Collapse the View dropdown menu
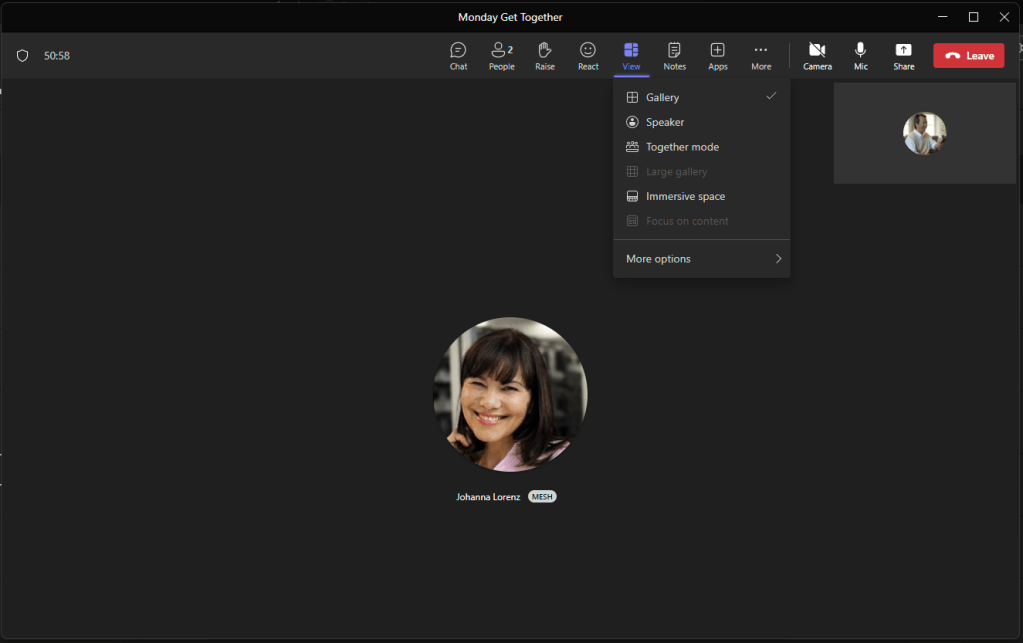 click(x=631, y=56)
